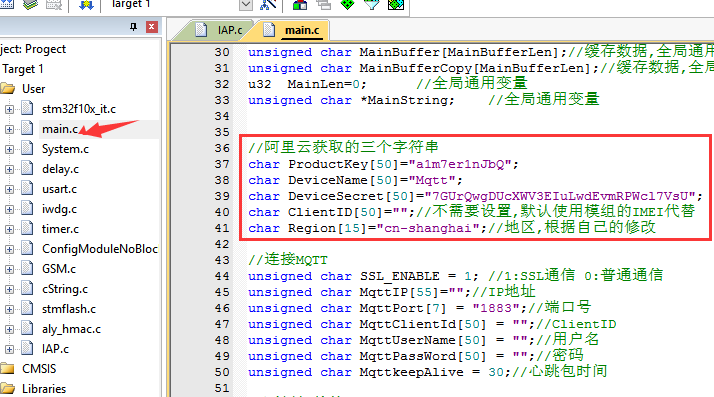Image resolution: width=714 pixels, height=397 pixels.
Task: Click the MqttPort value "1883"
Action: [496, 308]
